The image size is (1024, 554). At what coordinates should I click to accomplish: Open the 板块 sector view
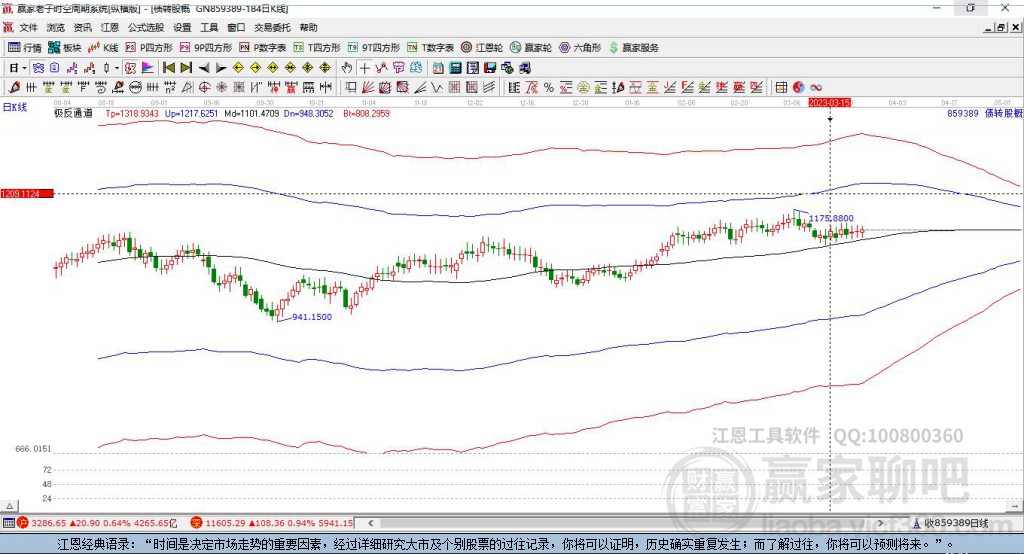pos(65,48)
